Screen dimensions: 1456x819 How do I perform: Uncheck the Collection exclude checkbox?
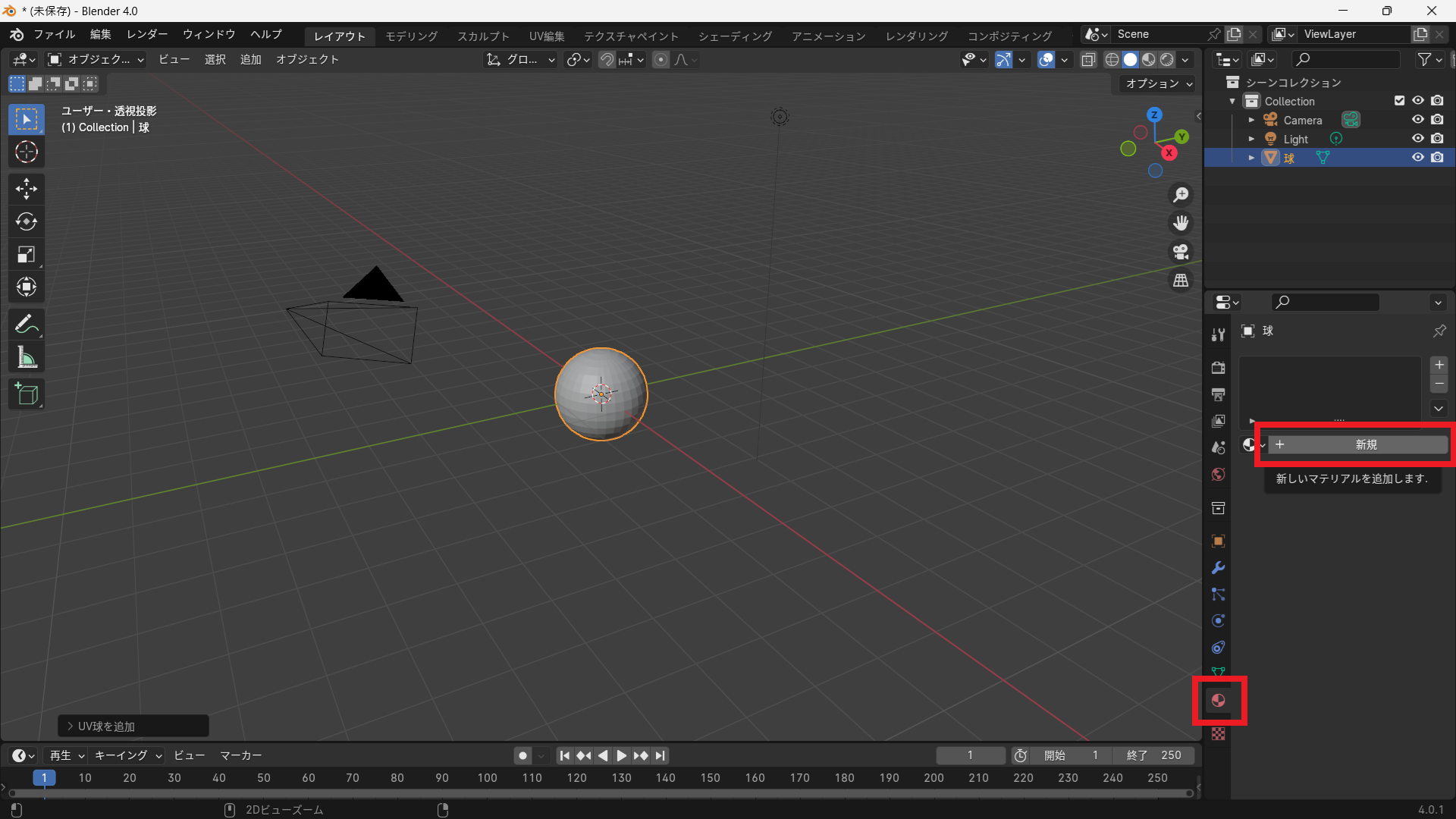1399,101
